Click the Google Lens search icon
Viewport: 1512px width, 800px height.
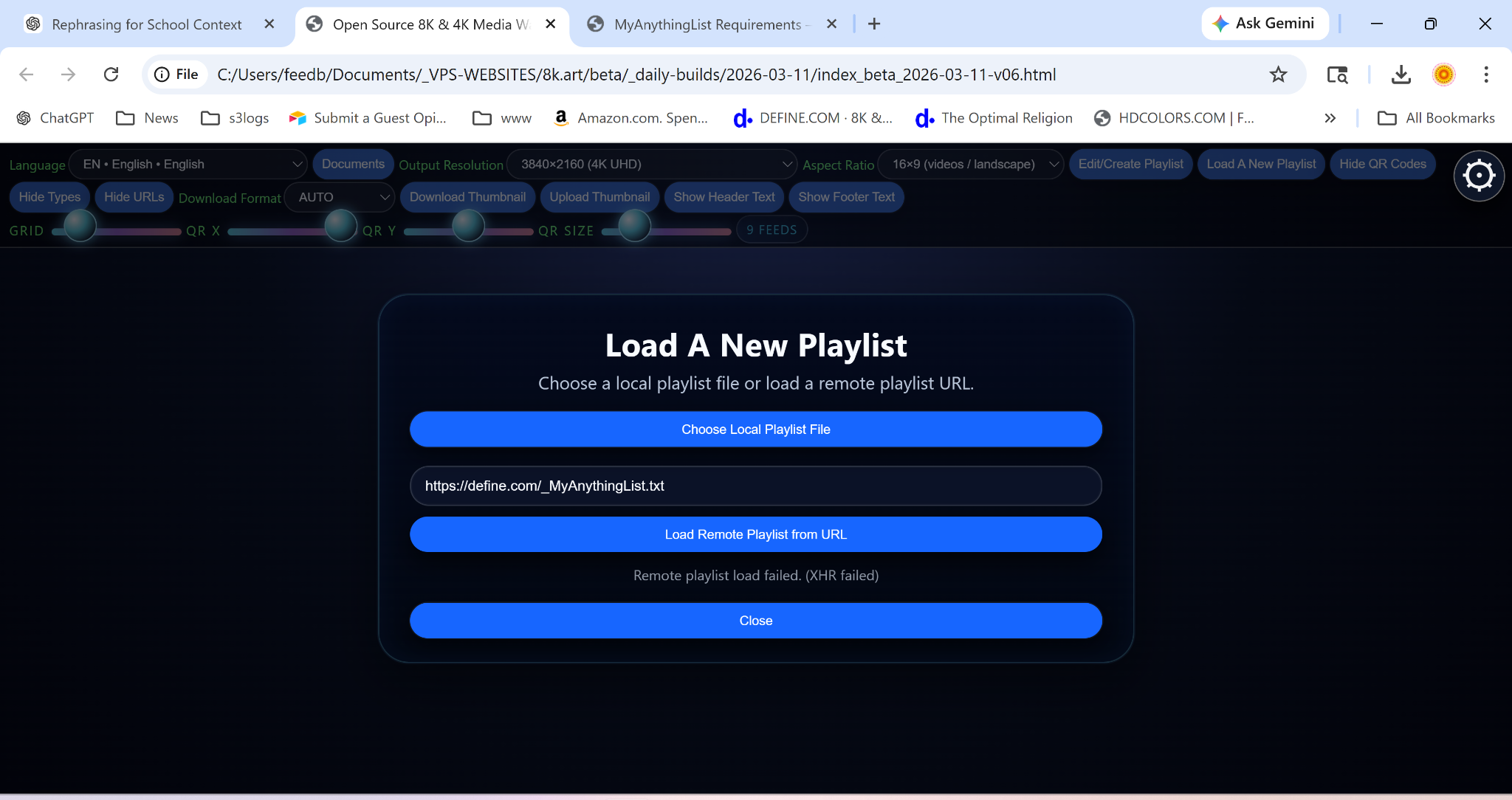(x=1337, y=75)
